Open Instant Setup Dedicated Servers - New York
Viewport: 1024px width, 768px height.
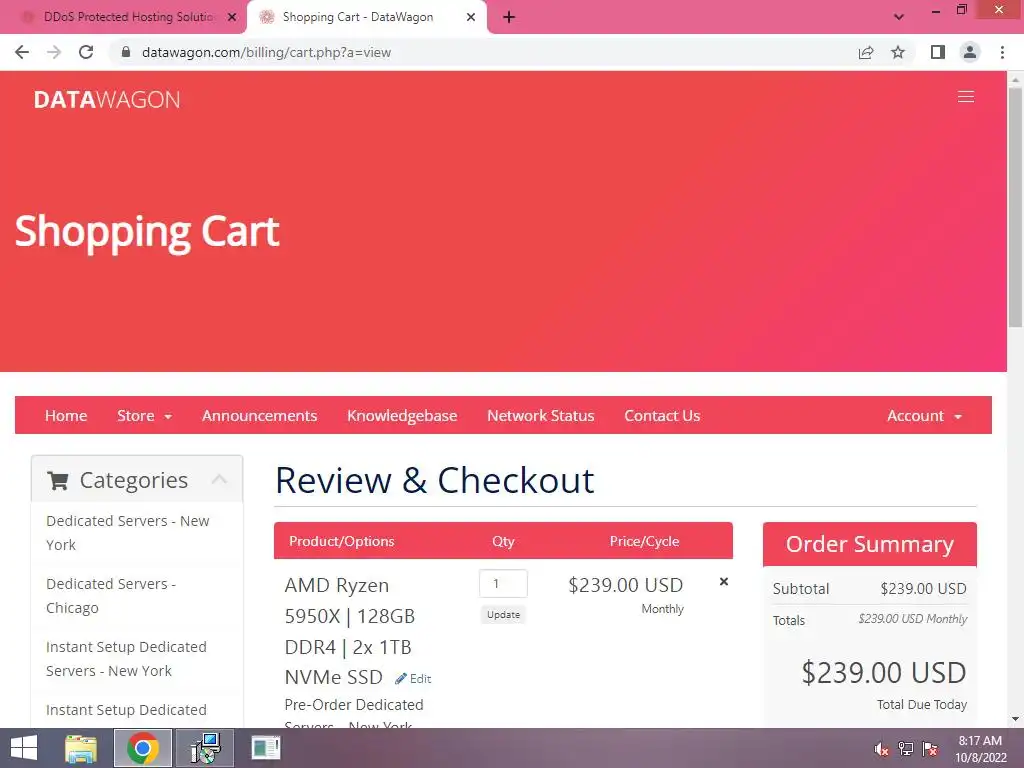point(126,659)
